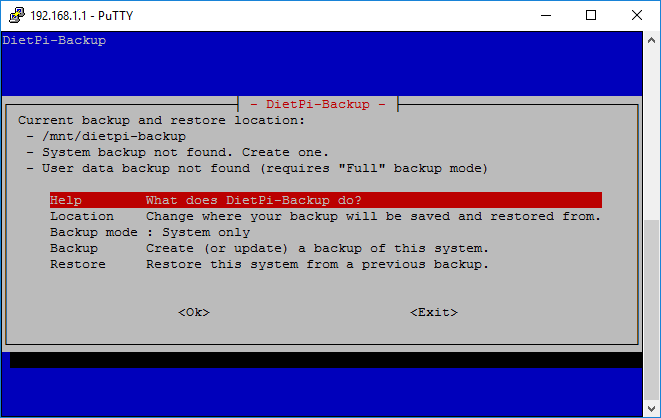Open the PuTTY system menu icon
This screenshot has width=661, height=418.
[x=17, y=15]
